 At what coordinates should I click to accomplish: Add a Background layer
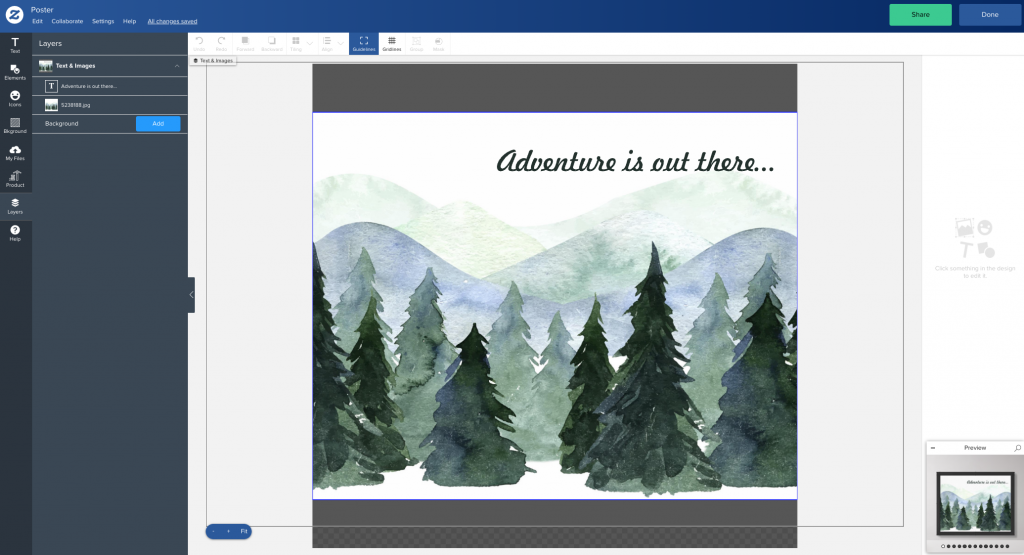click(x=158, y=124)
